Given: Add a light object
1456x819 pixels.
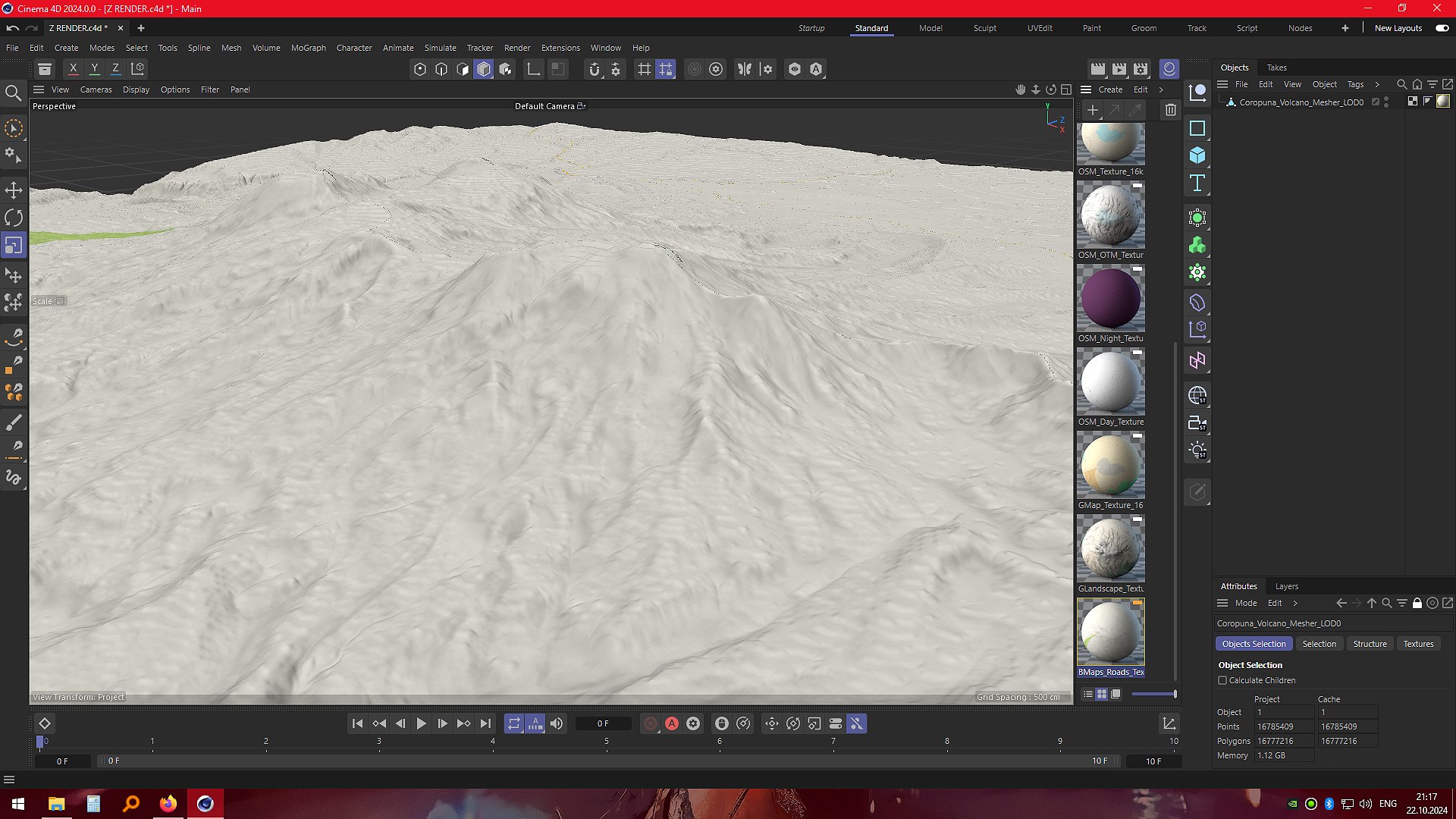Looking at the screenshot, I should [1197, 450].
